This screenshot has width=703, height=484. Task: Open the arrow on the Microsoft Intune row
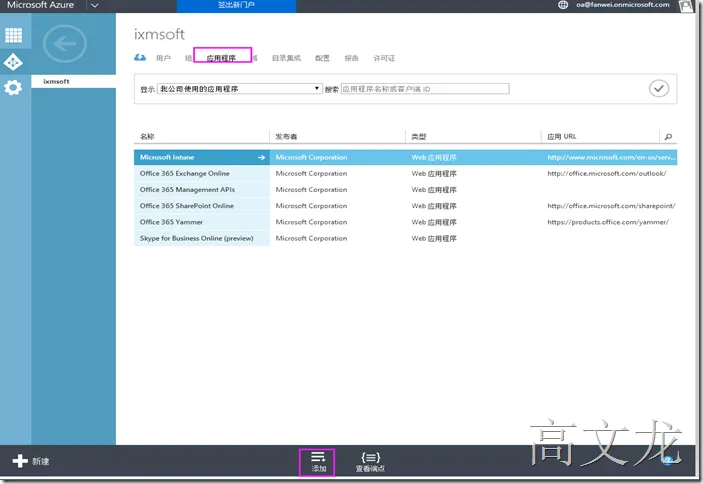(x=261, y=157)
